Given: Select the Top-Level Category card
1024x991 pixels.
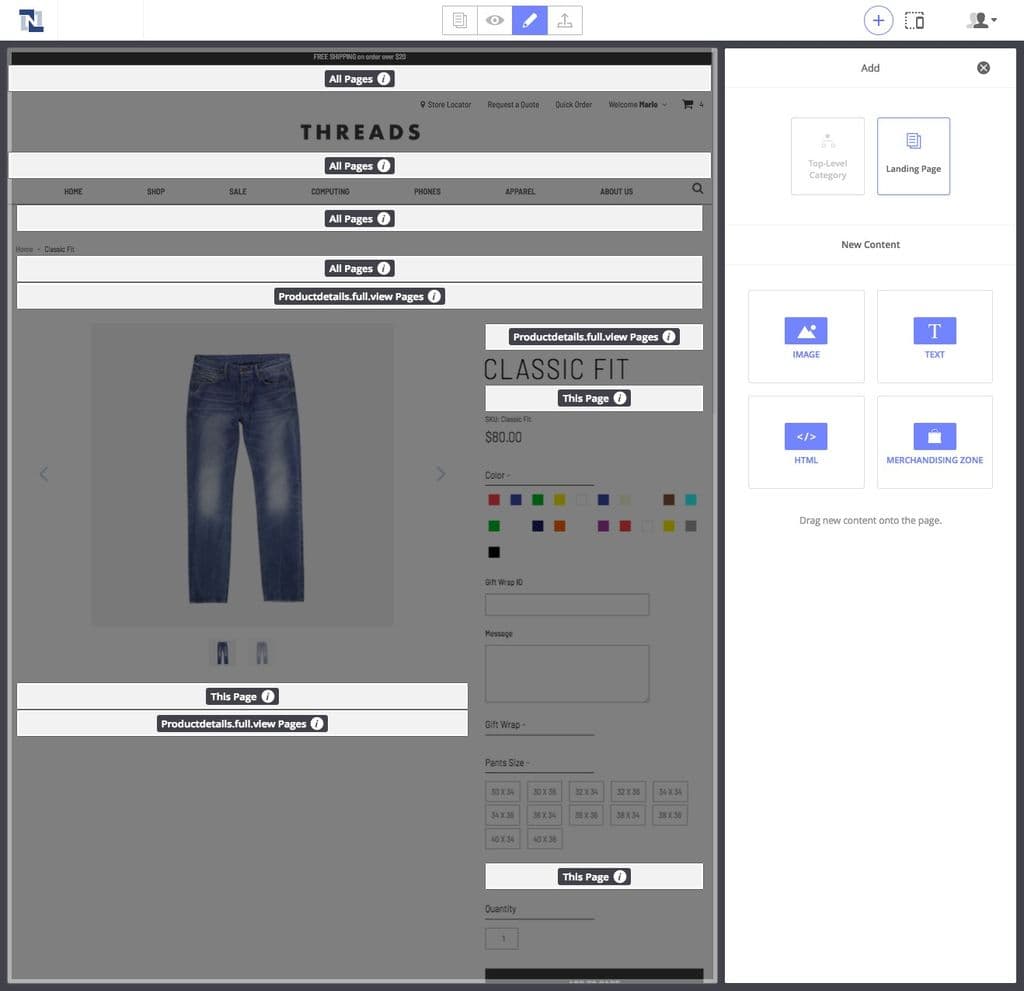Looking at the screenshot, I should click(827, 156).
